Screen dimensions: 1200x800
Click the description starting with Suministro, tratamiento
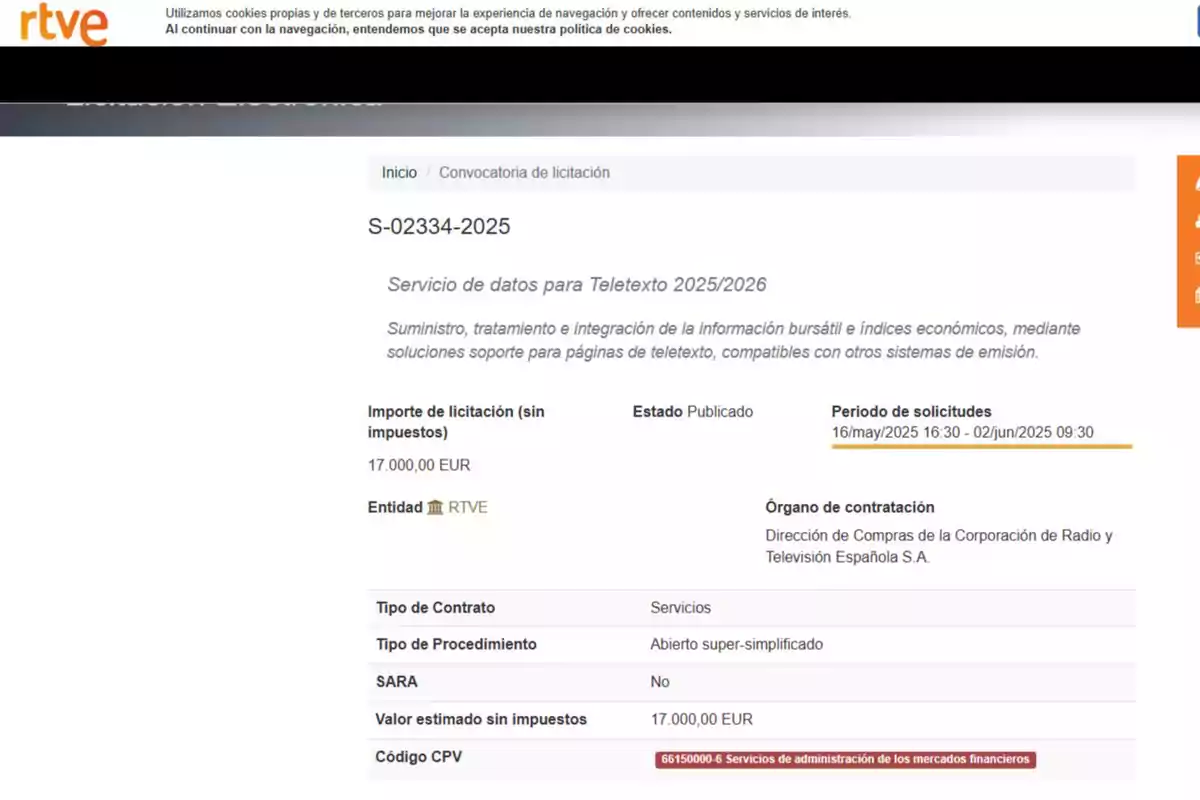coord(733,340)
